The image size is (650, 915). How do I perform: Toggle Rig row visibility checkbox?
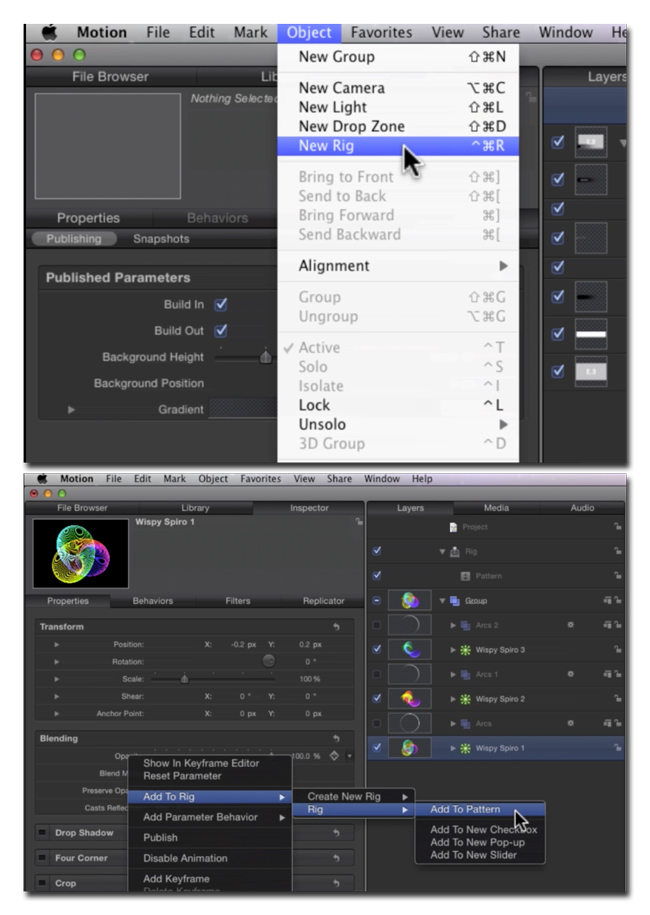[377, 551]
